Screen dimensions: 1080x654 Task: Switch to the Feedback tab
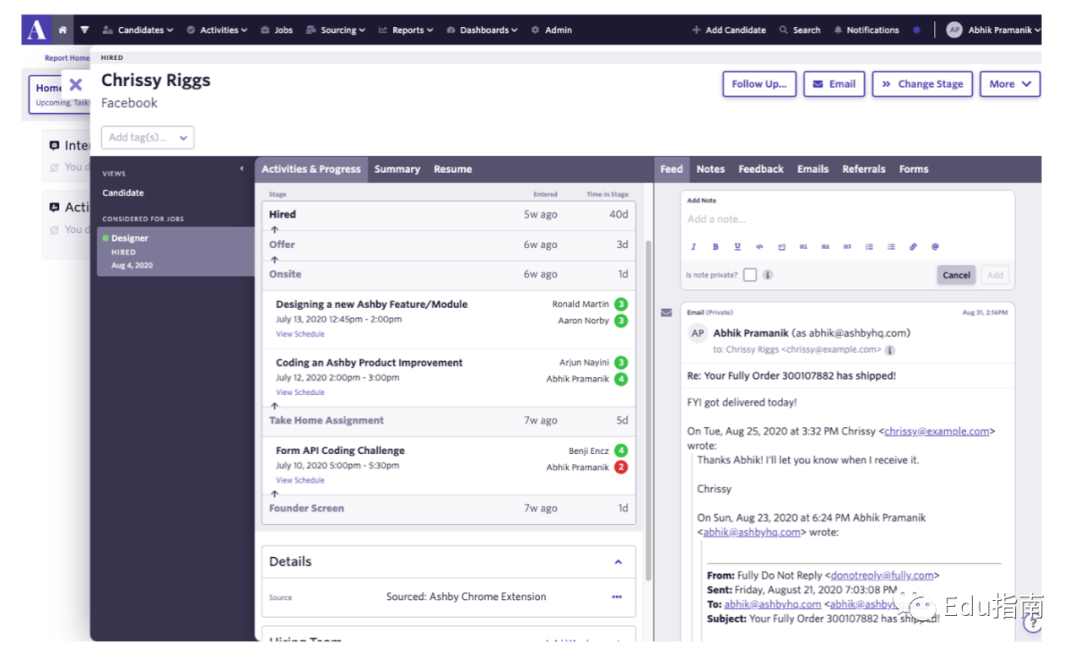tap(761, 169)
